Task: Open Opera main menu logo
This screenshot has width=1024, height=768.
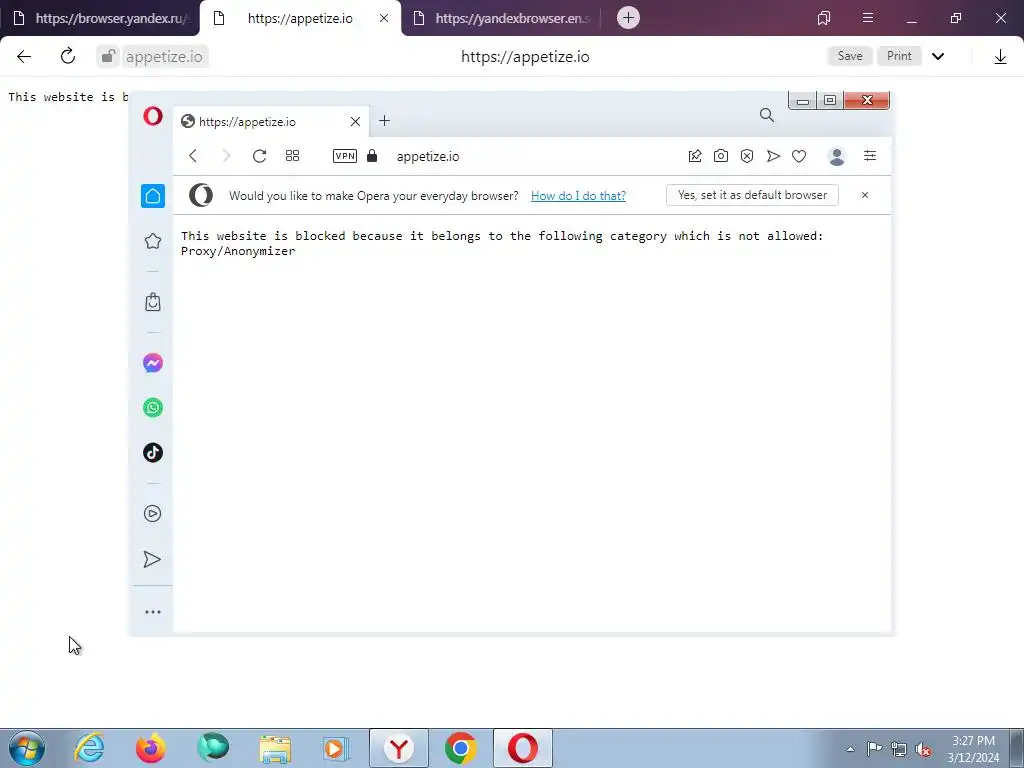Action: point(153,116)
